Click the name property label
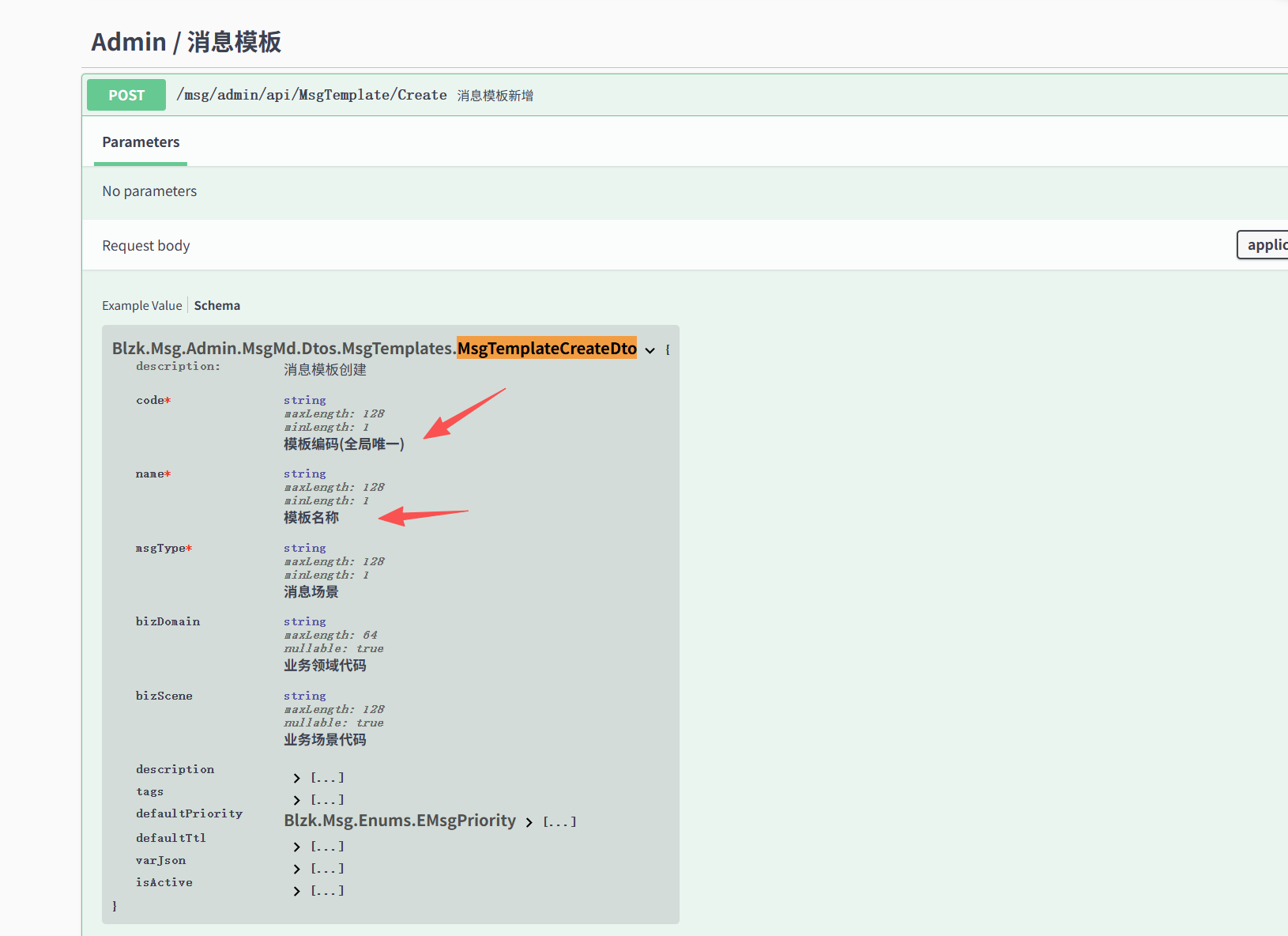Image resolution: width=1288 pixels, height=936 pixels. point(153,474)
